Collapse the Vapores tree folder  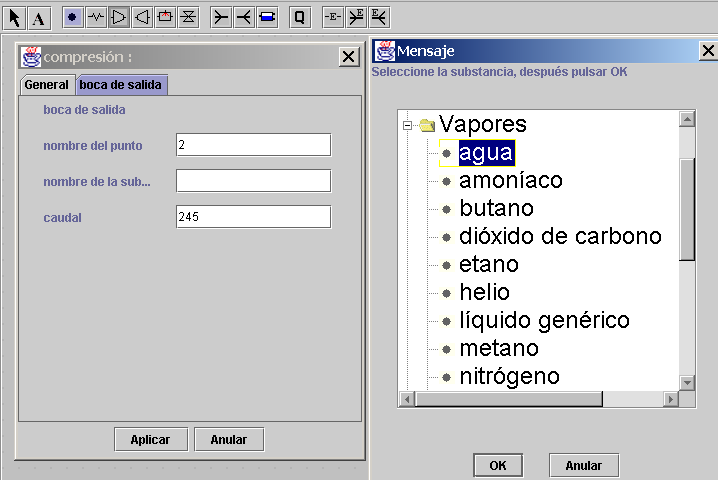click(407, 125)
